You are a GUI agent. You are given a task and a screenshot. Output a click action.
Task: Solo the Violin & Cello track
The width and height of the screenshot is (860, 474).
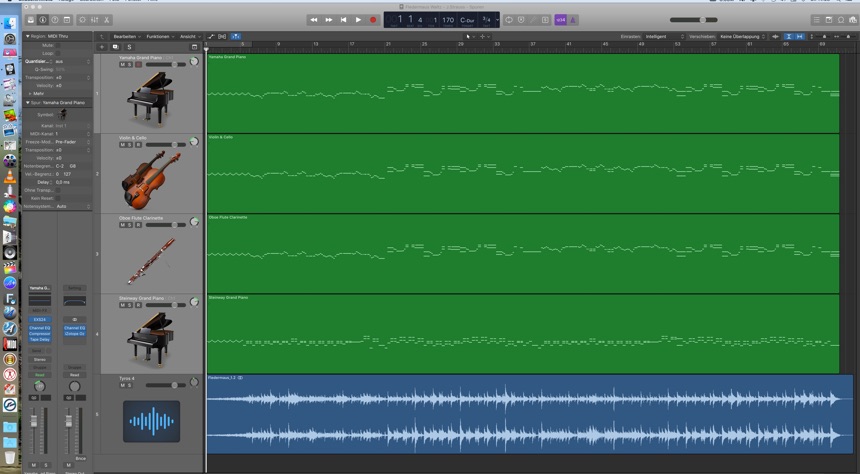point(130,145)
